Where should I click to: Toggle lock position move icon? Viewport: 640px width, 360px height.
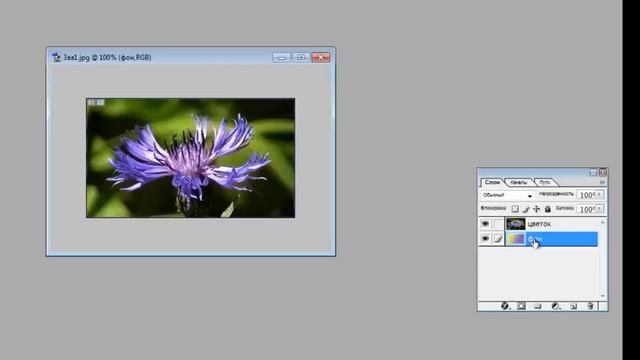click(536, 209)
